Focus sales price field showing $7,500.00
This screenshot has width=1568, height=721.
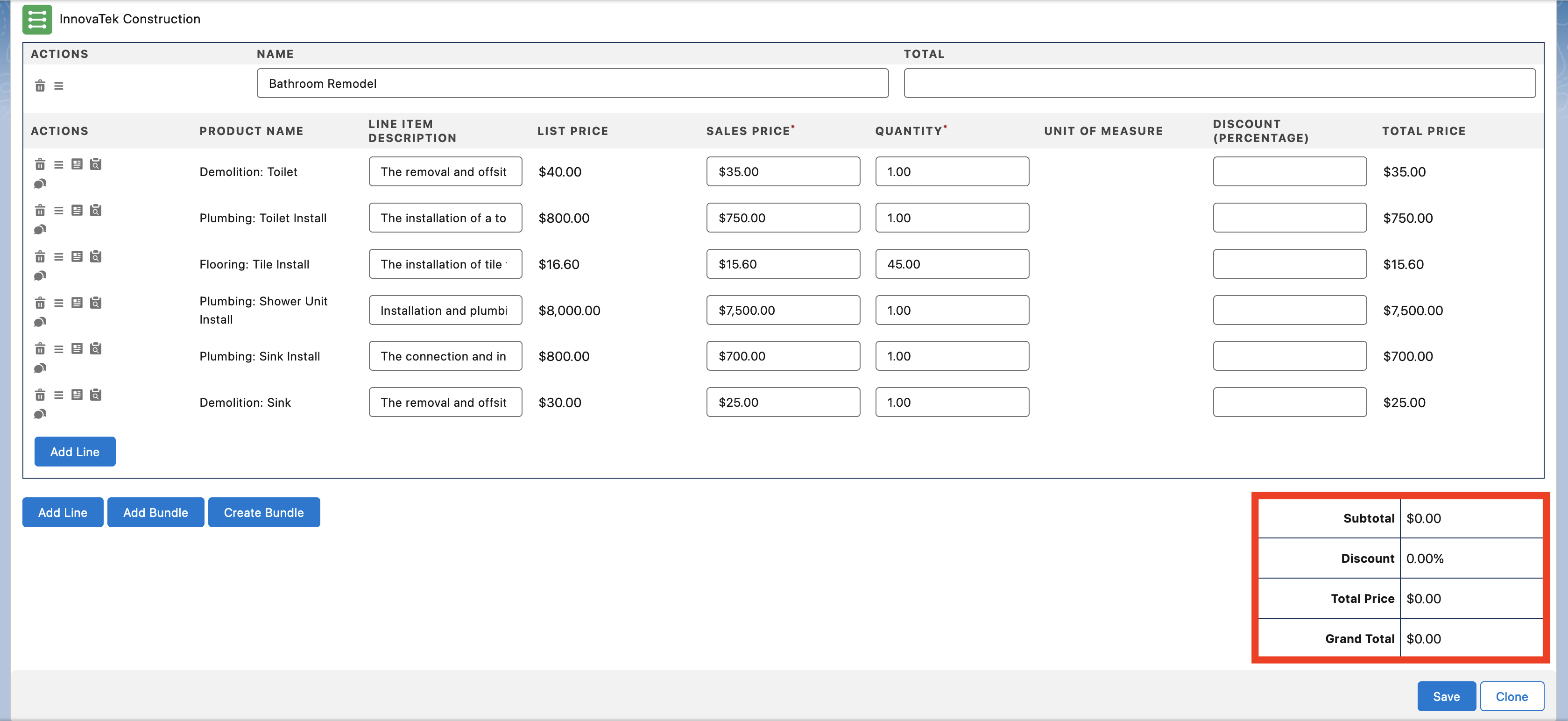tap(783, 310)
